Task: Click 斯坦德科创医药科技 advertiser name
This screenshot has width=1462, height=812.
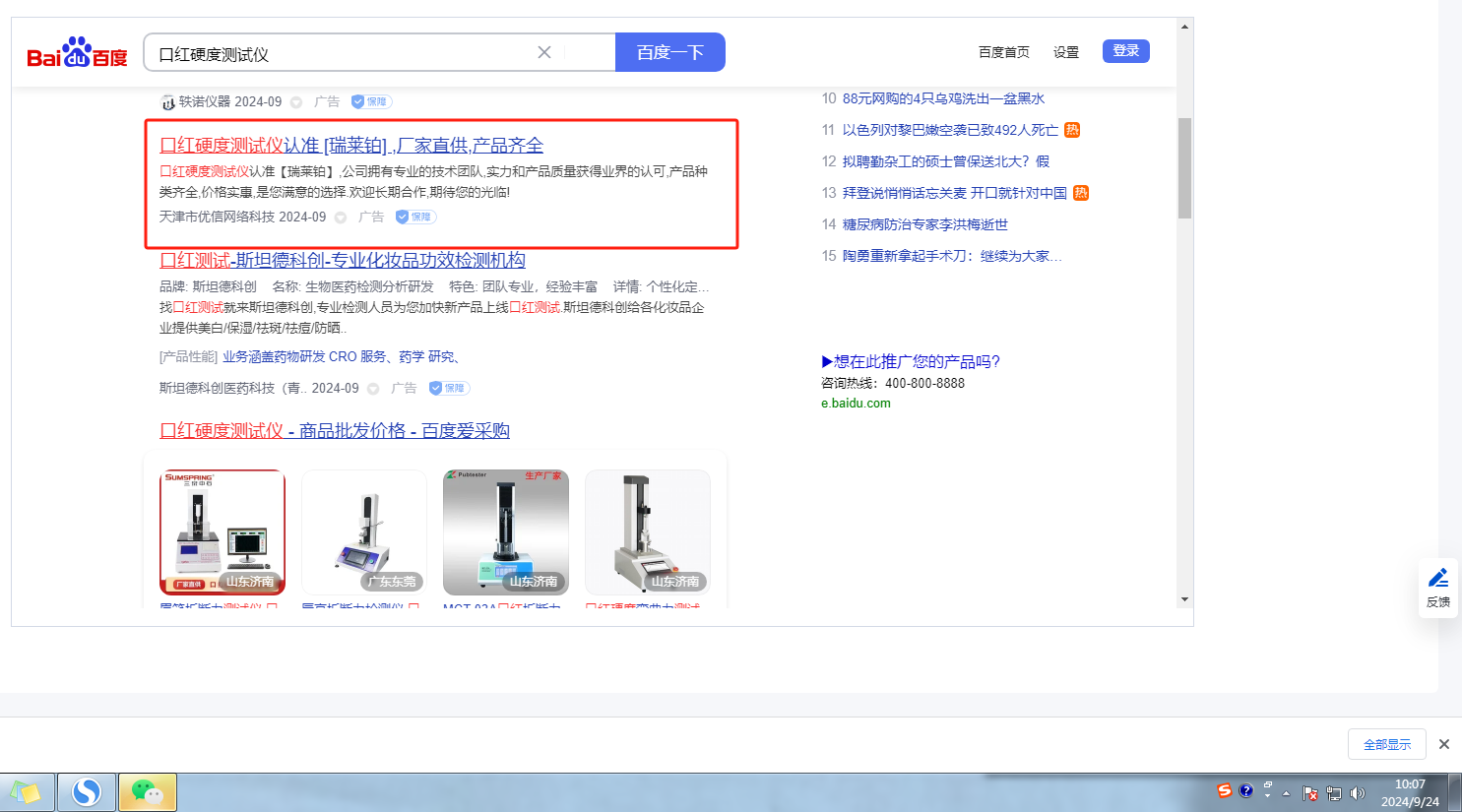Action: point(231,388)
